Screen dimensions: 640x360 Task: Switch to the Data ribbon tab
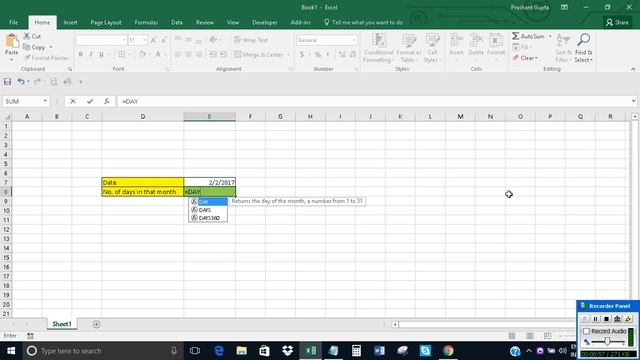177,22
